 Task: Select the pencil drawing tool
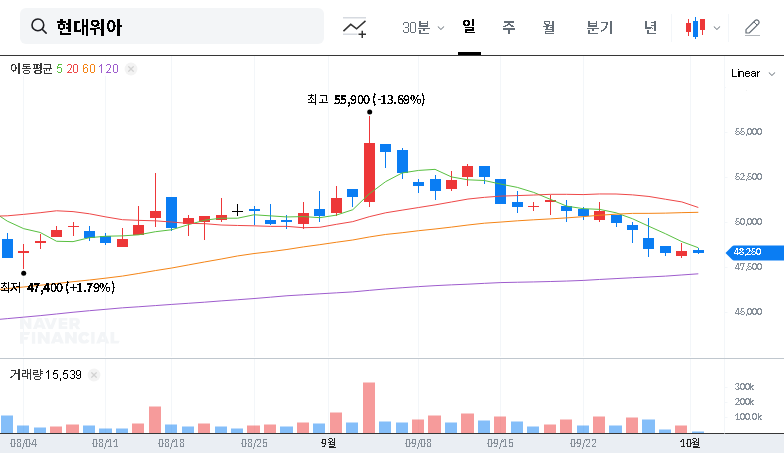[x=753, y=27]
